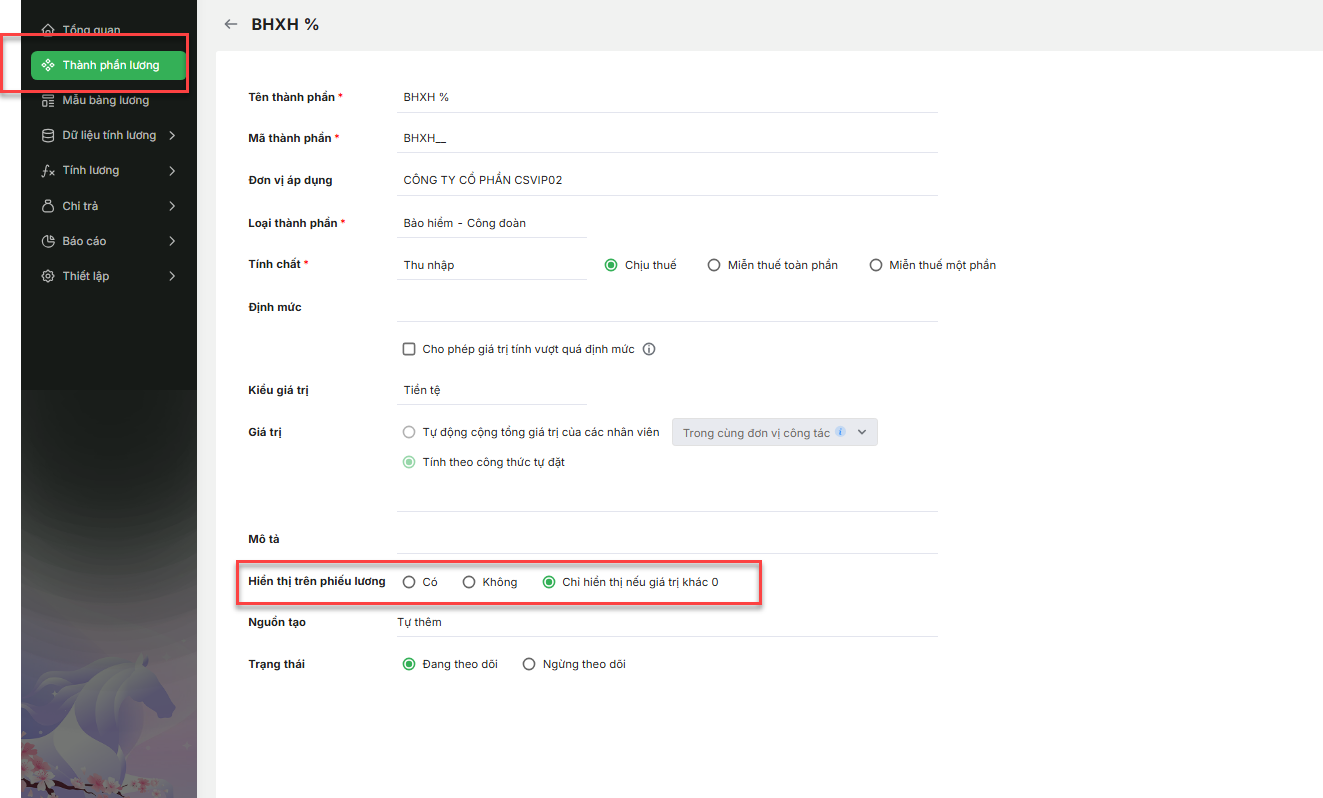The image size is (1323, 798).
Task: Click the Tính lương formula icon
Action: pos(47,171)
